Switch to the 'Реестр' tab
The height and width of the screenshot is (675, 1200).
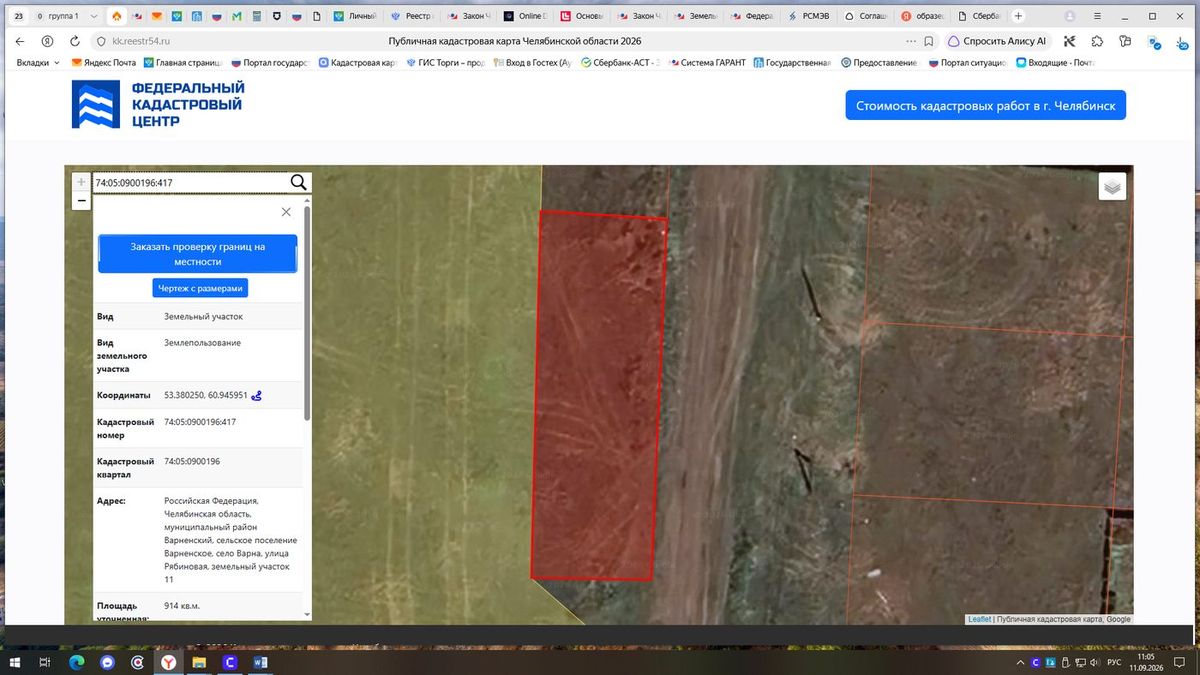tap(412, 17)
